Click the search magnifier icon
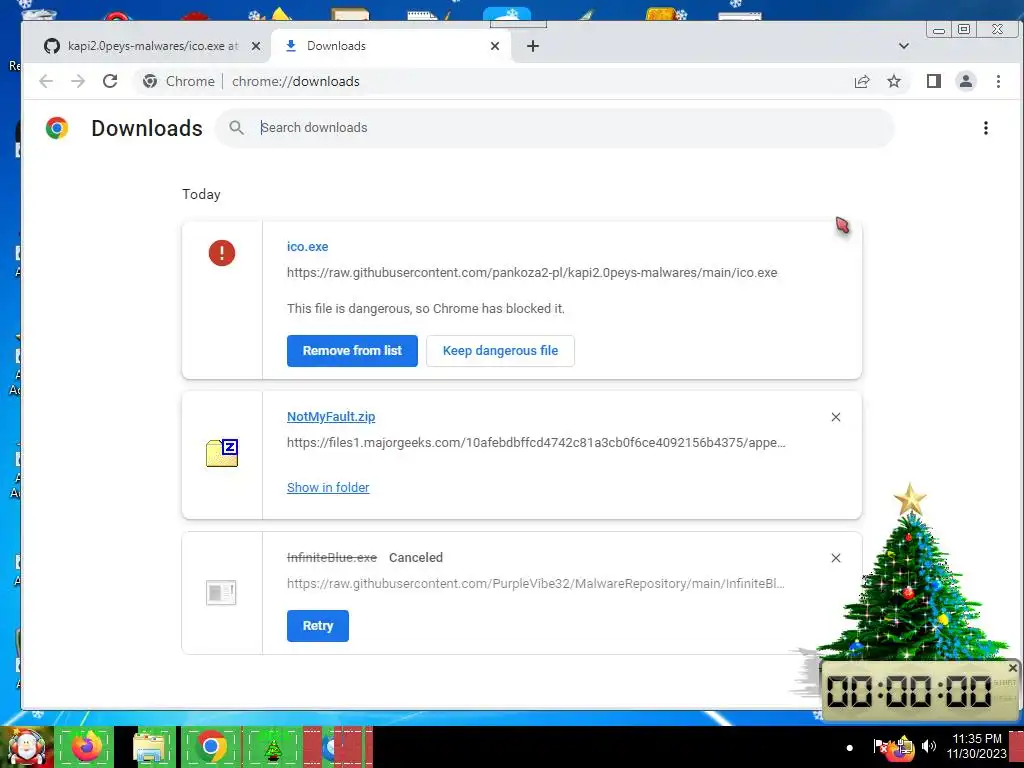This screenshot has width=1024, height=768. [x=236, y=128]
